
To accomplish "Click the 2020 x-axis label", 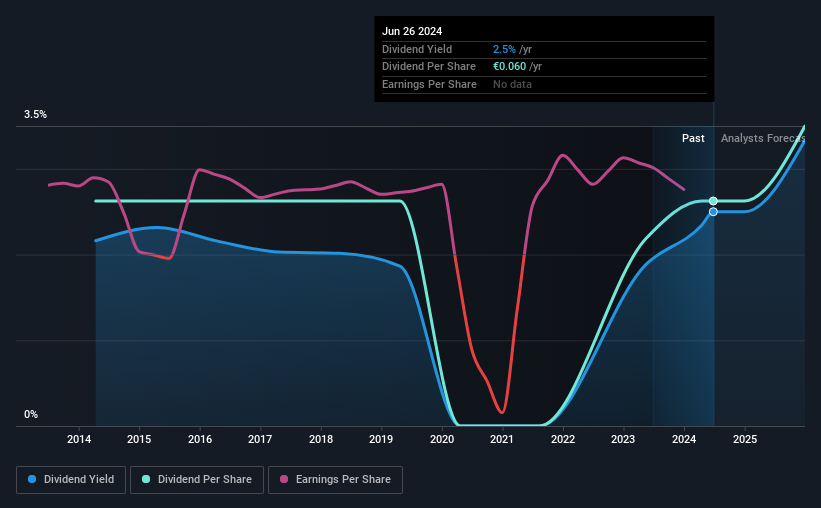I will [442, 439].
